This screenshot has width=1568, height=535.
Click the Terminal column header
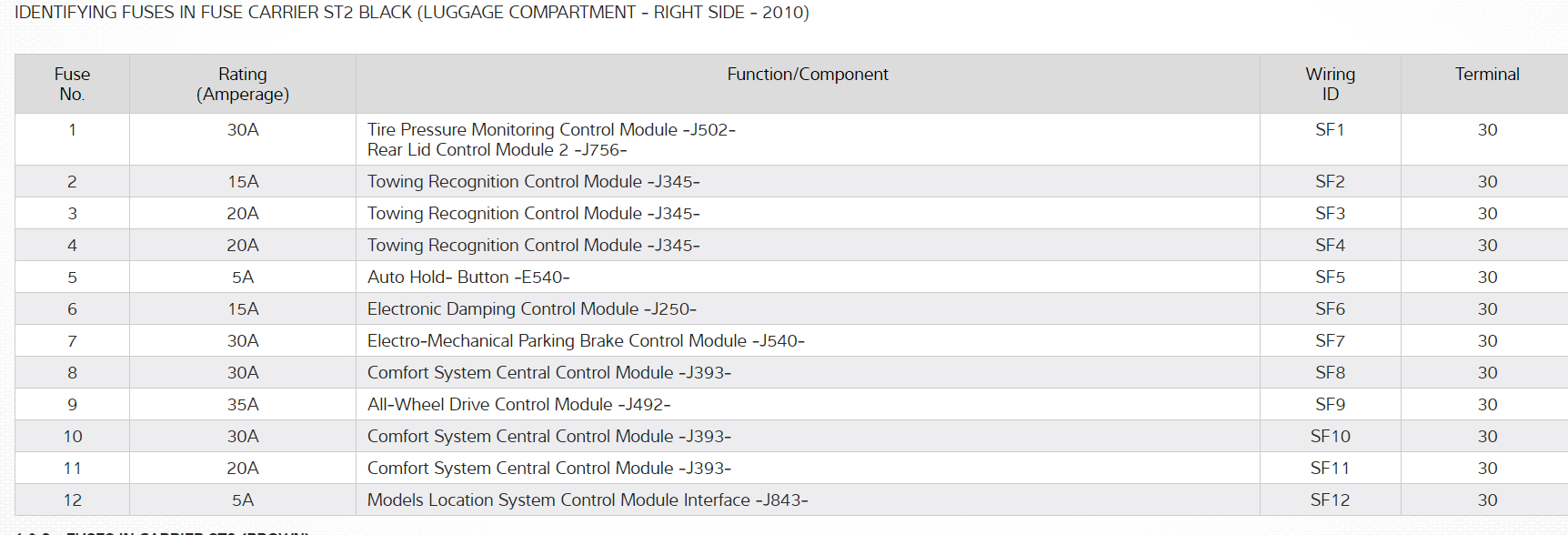(x=1487, y=75)
